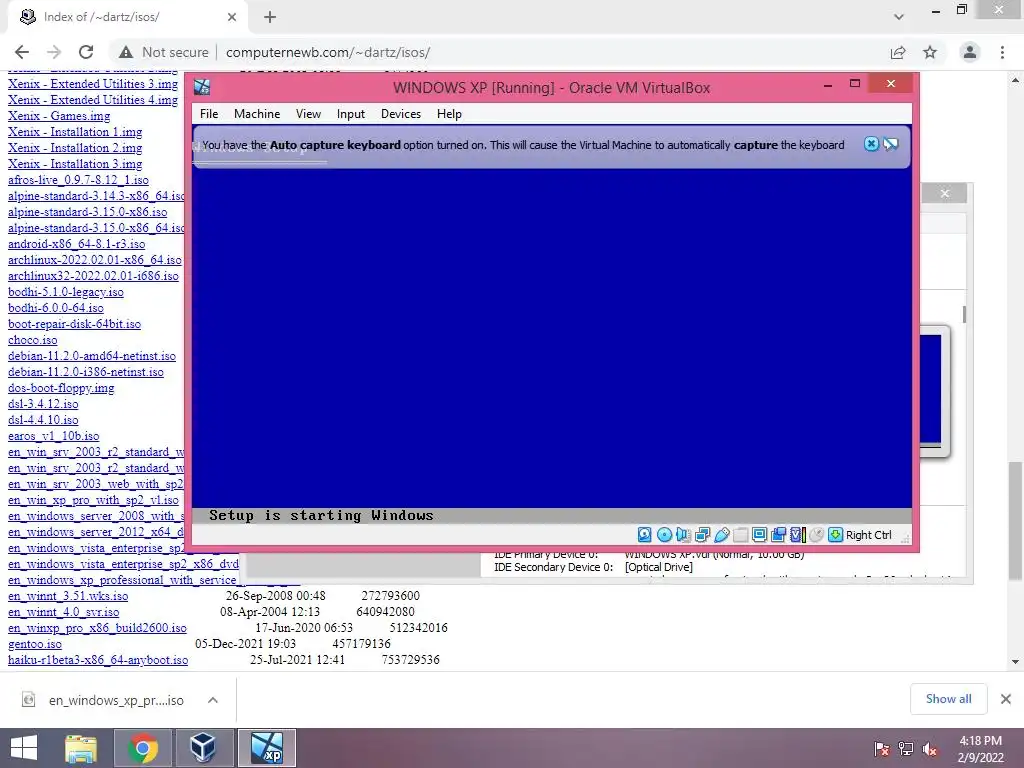Open the Action Center flag icon

point(882,749)
